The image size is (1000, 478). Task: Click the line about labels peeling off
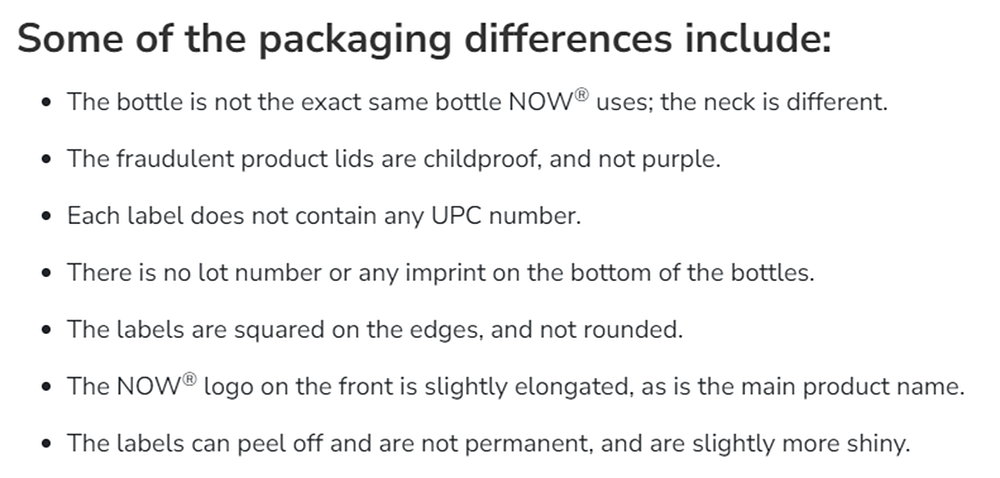tap(488, 444)
